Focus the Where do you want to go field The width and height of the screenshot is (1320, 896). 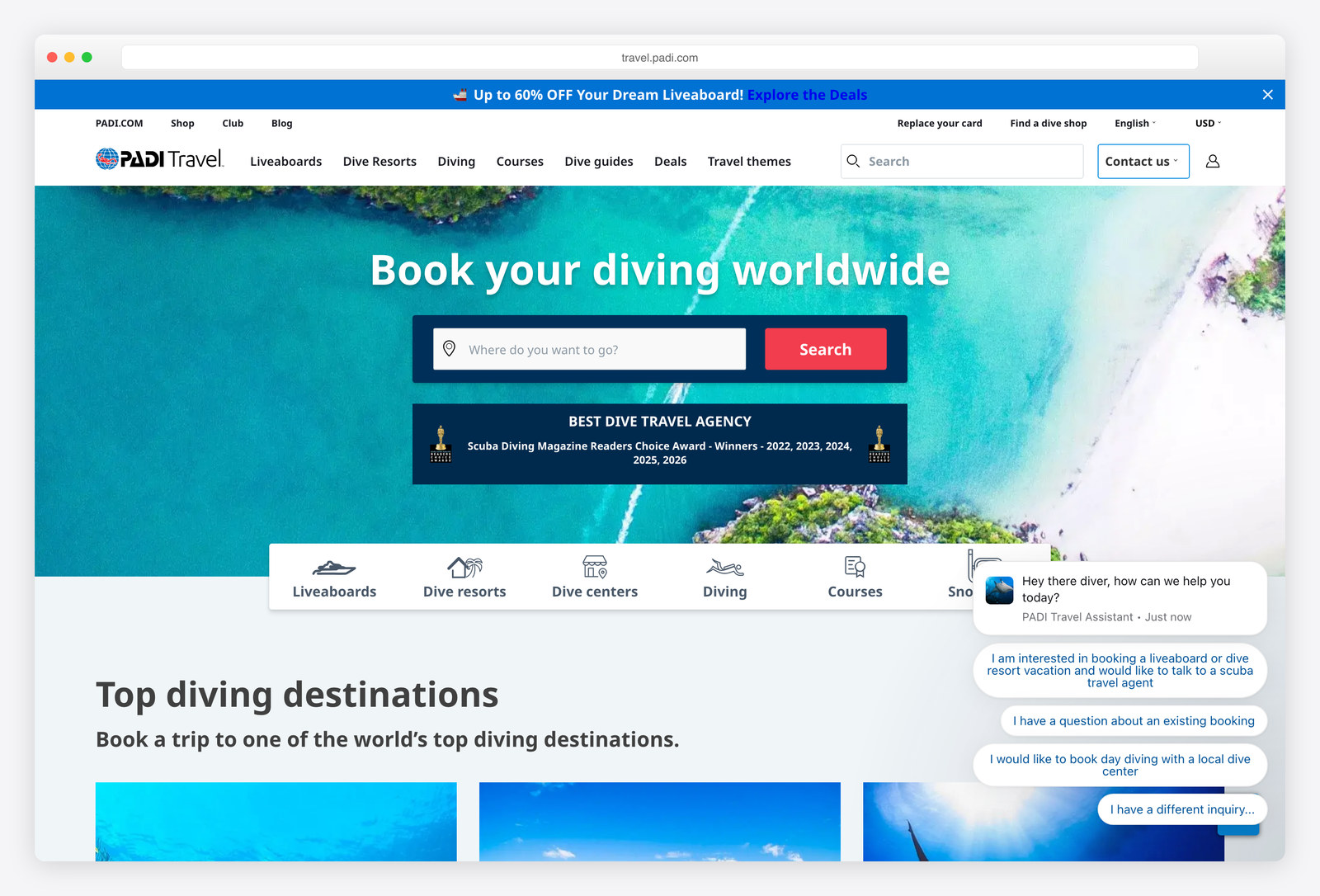(590, 349)
